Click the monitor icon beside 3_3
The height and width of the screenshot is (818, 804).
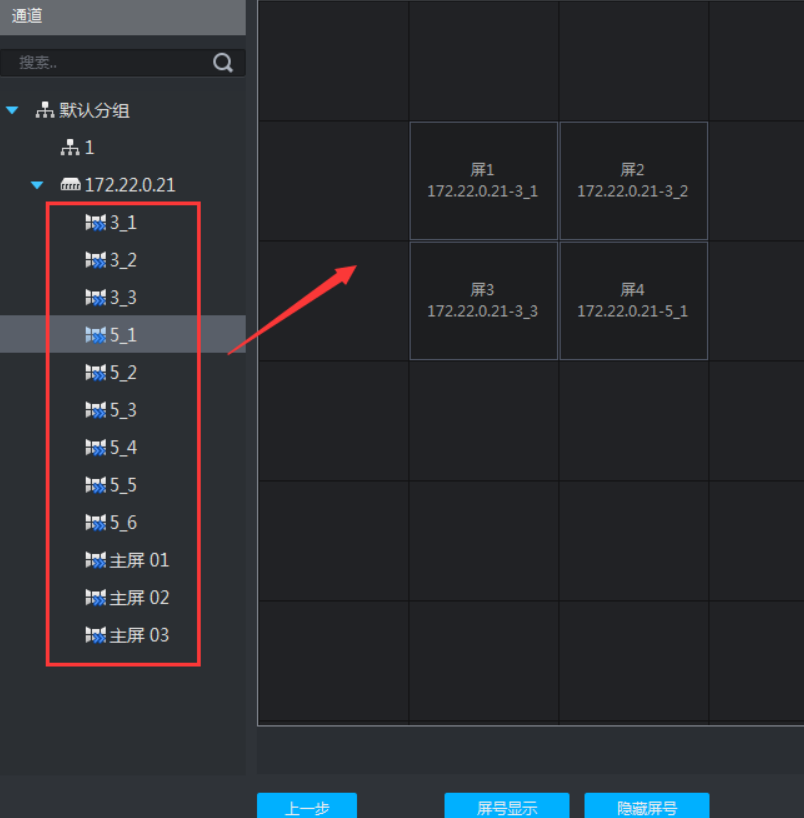tap(95, 297)
